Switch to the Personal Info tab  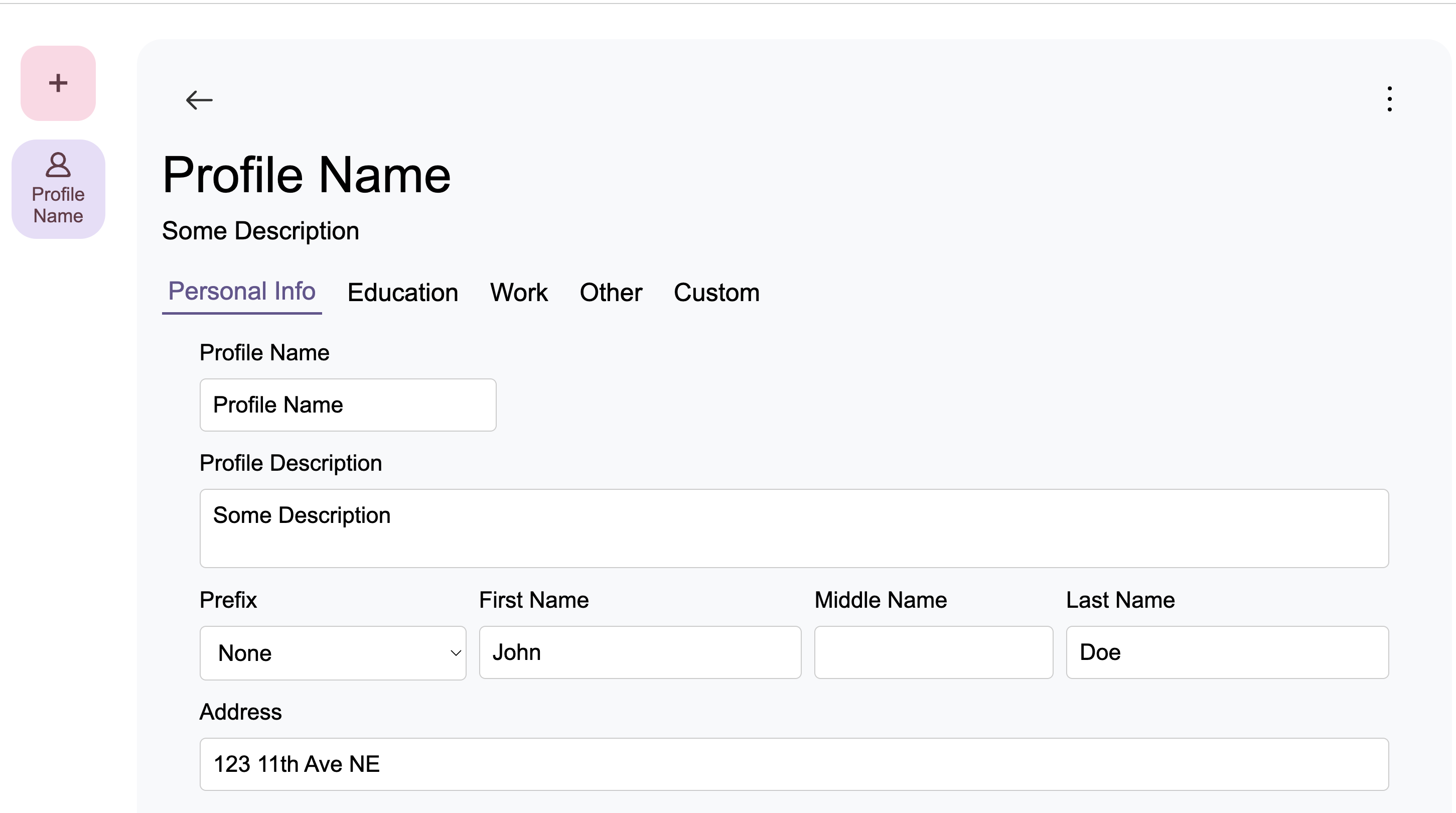(242, 292)
